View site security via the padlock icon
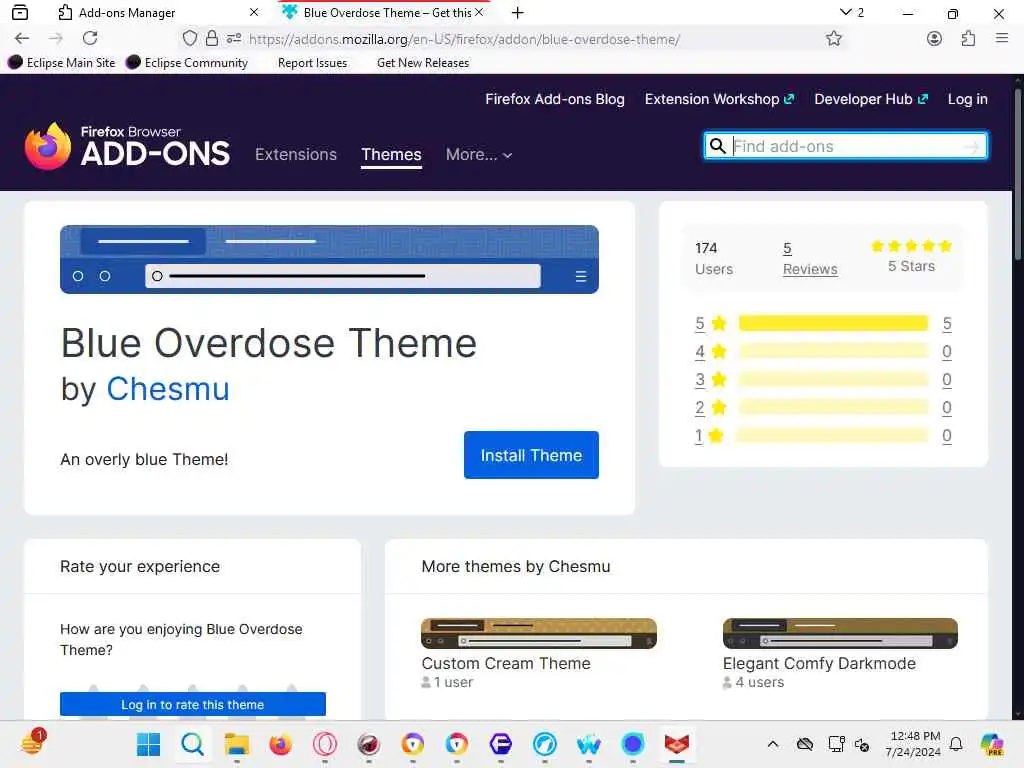Viewport: 1024px width, 768px height. [x=212, y=39]
